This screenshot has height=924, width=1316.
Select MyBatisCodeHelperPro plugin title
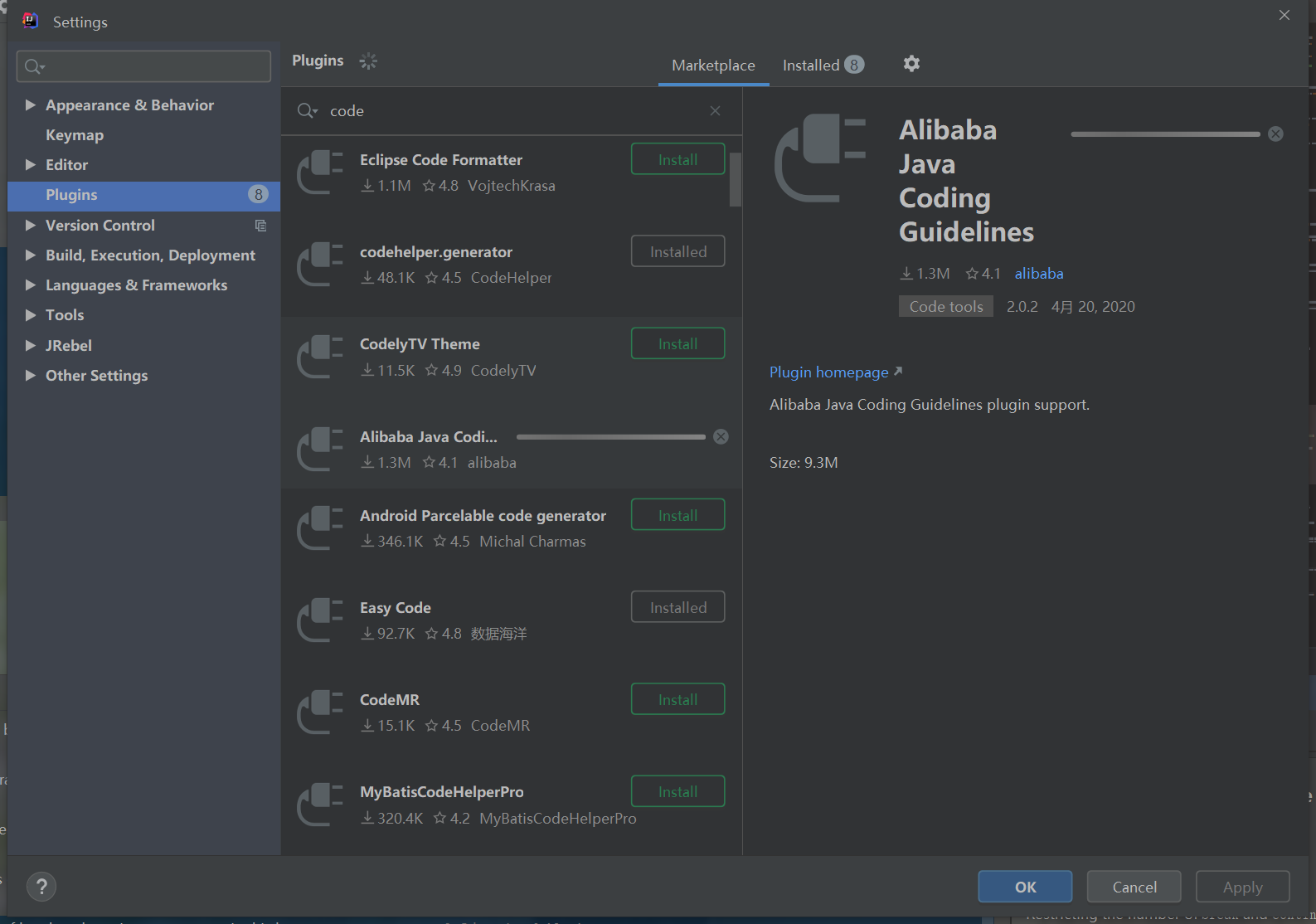coord(441,791)
